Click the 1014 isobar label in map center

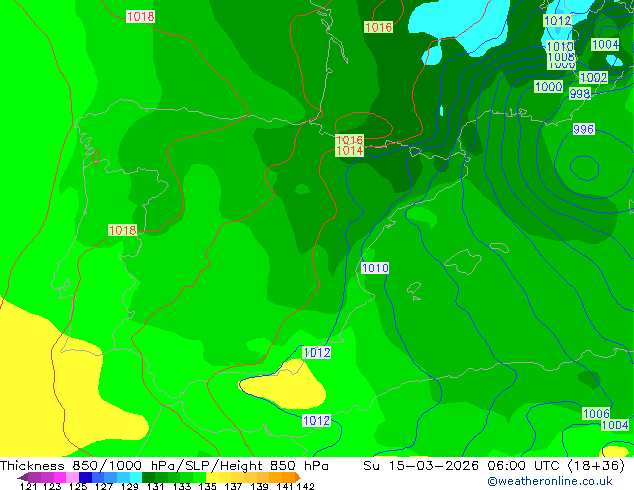349,151
